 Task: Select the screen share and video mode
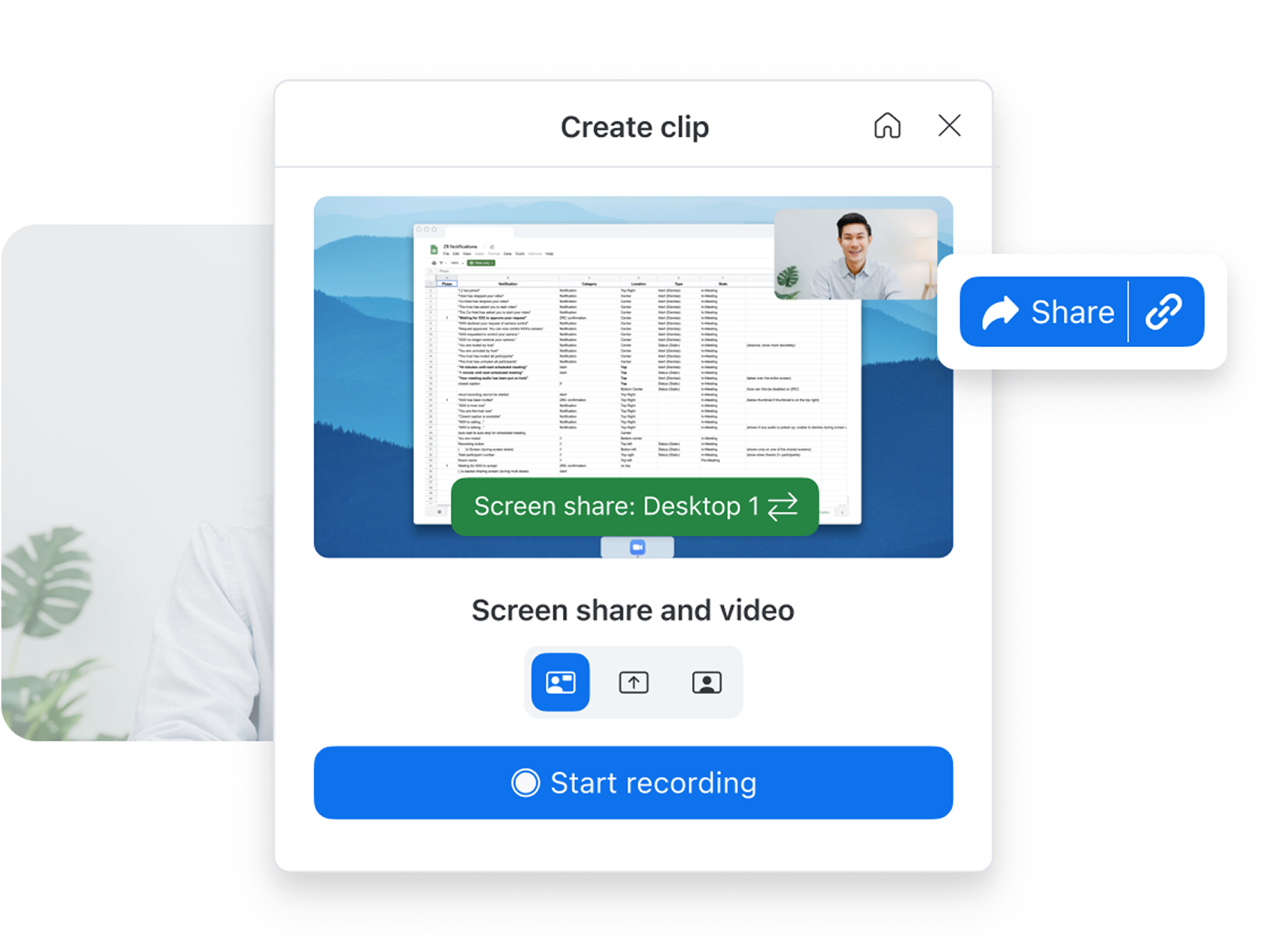click(560, 682)
